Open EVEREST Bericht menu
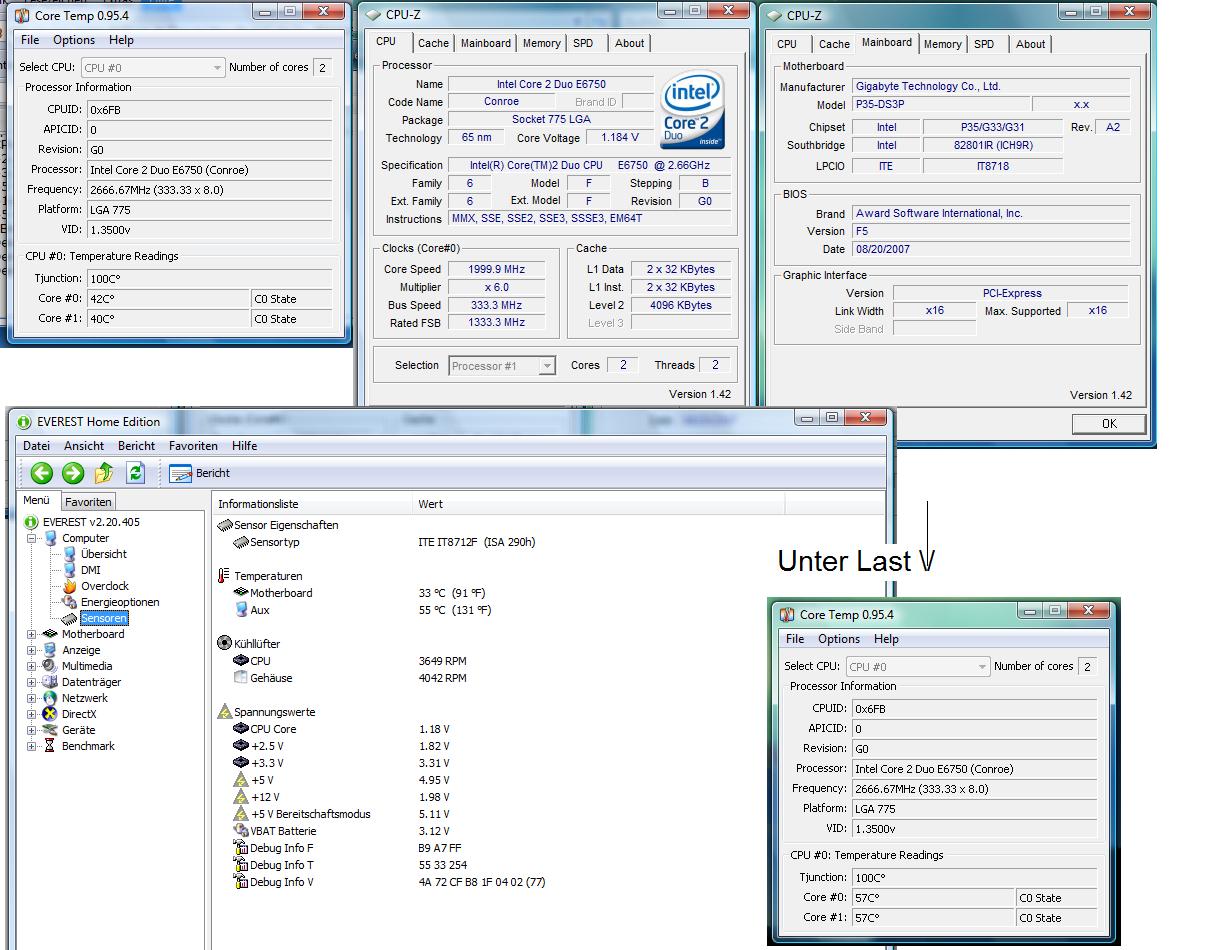 (x=136, y=446)
